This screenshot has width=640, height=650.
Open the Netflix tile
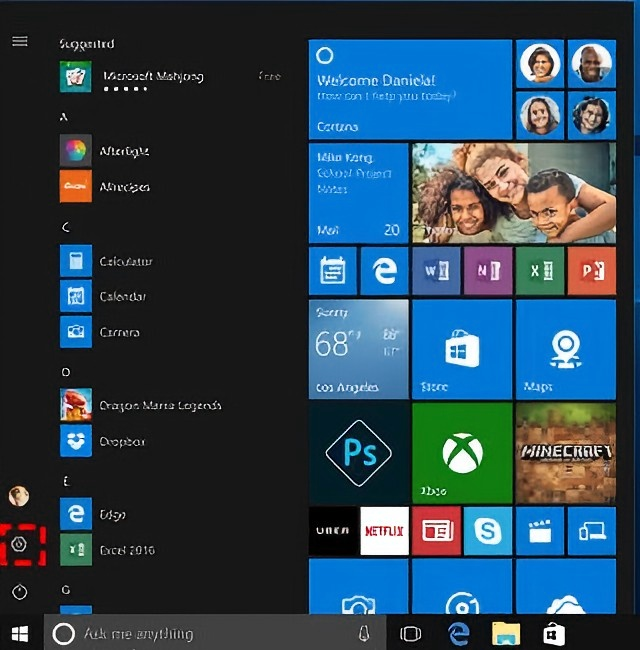coord(385,531)
